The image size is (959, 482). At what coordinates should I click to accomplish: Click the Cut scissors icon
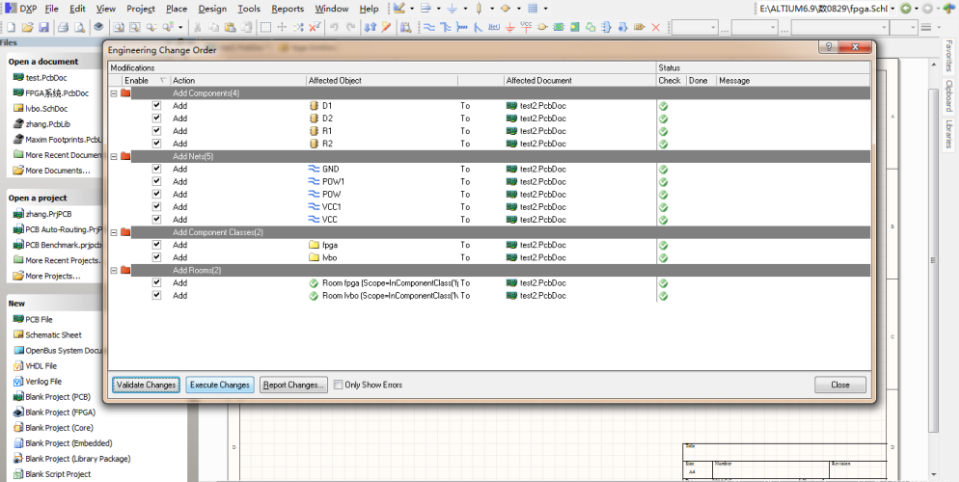point(198,28)
